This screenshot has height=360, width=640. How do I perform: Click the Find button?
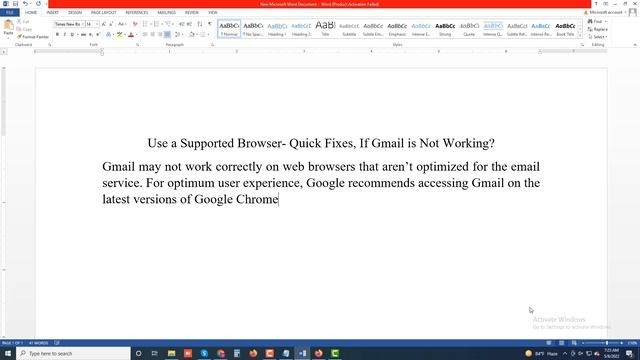pos(597,21)
